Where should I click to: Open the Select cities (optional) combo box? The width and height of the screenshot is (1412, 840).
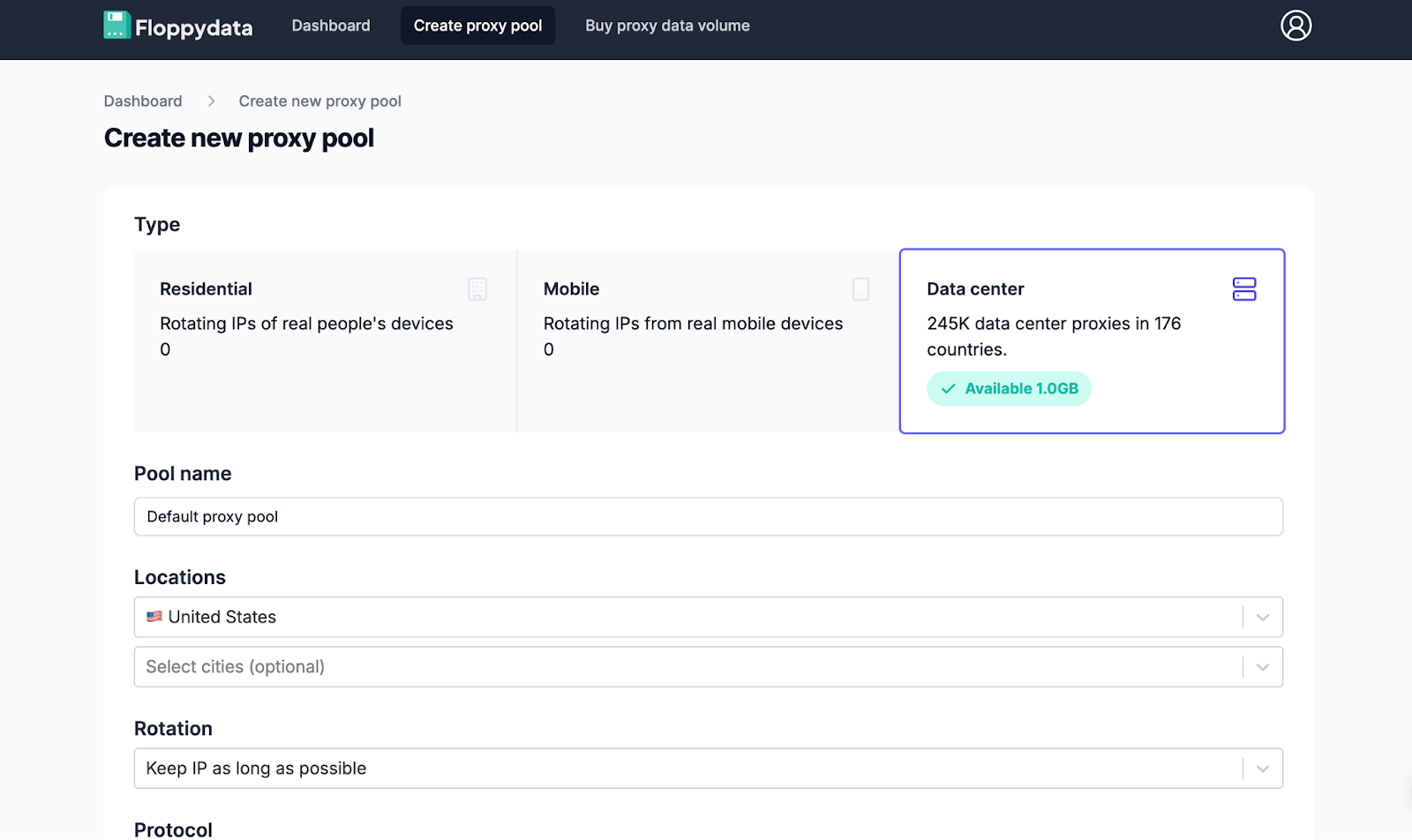pyautogui.click(x=709, y=667)
